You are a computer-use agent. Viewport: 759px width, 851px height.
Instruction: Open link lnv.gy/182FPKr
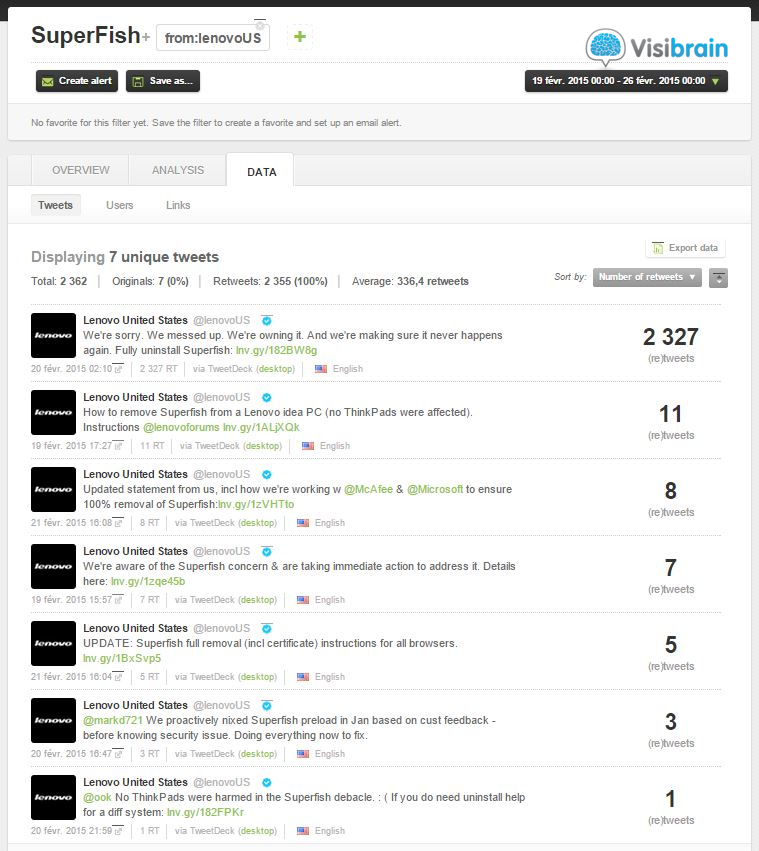click(x=205, y=813)
